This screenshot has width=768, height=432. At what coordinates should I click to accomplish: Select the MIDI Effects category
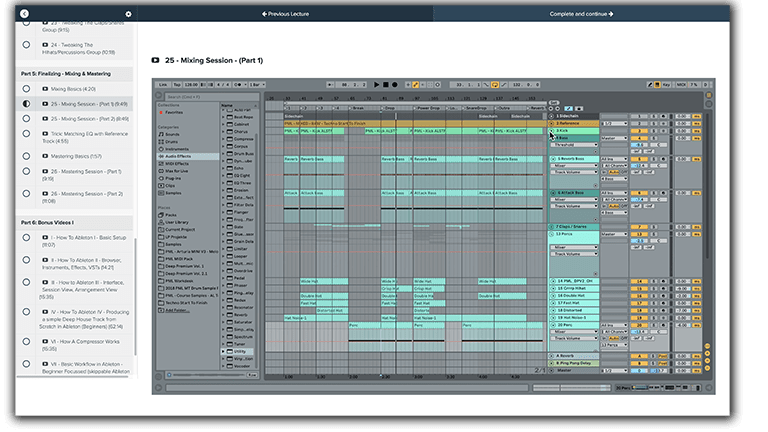(173, 164)
